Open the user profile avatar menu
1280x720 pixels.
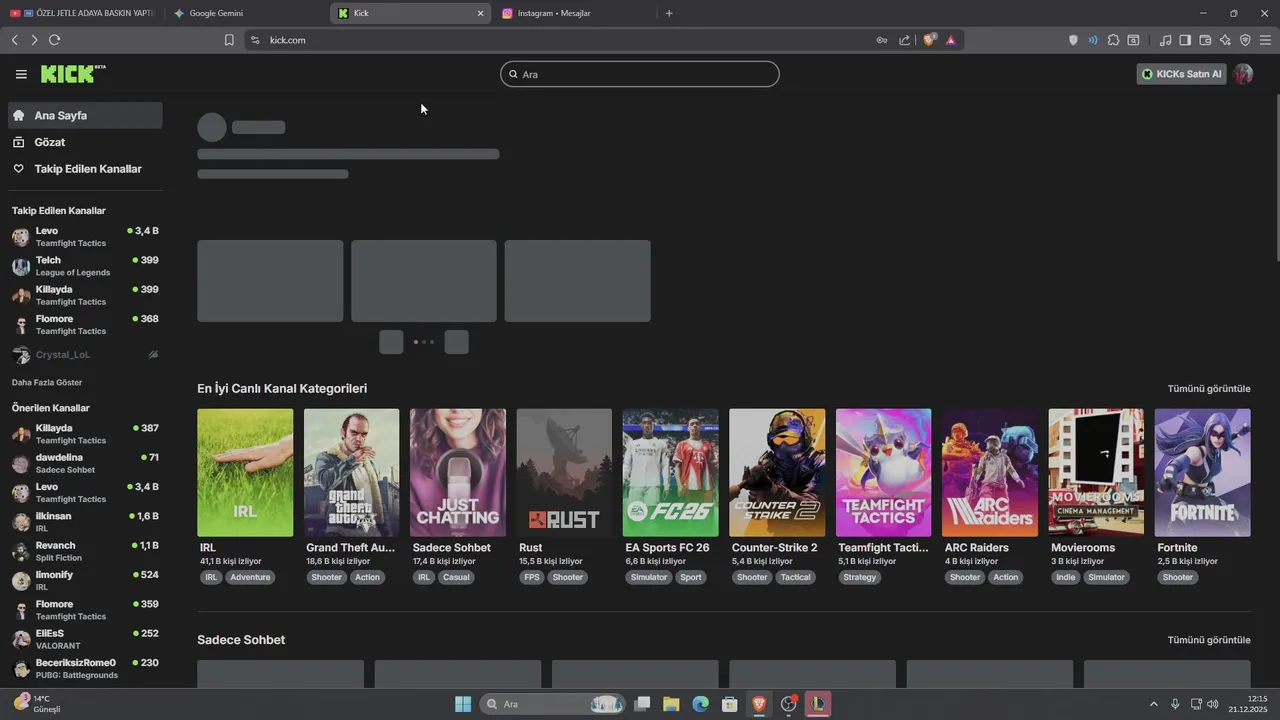1243,74
